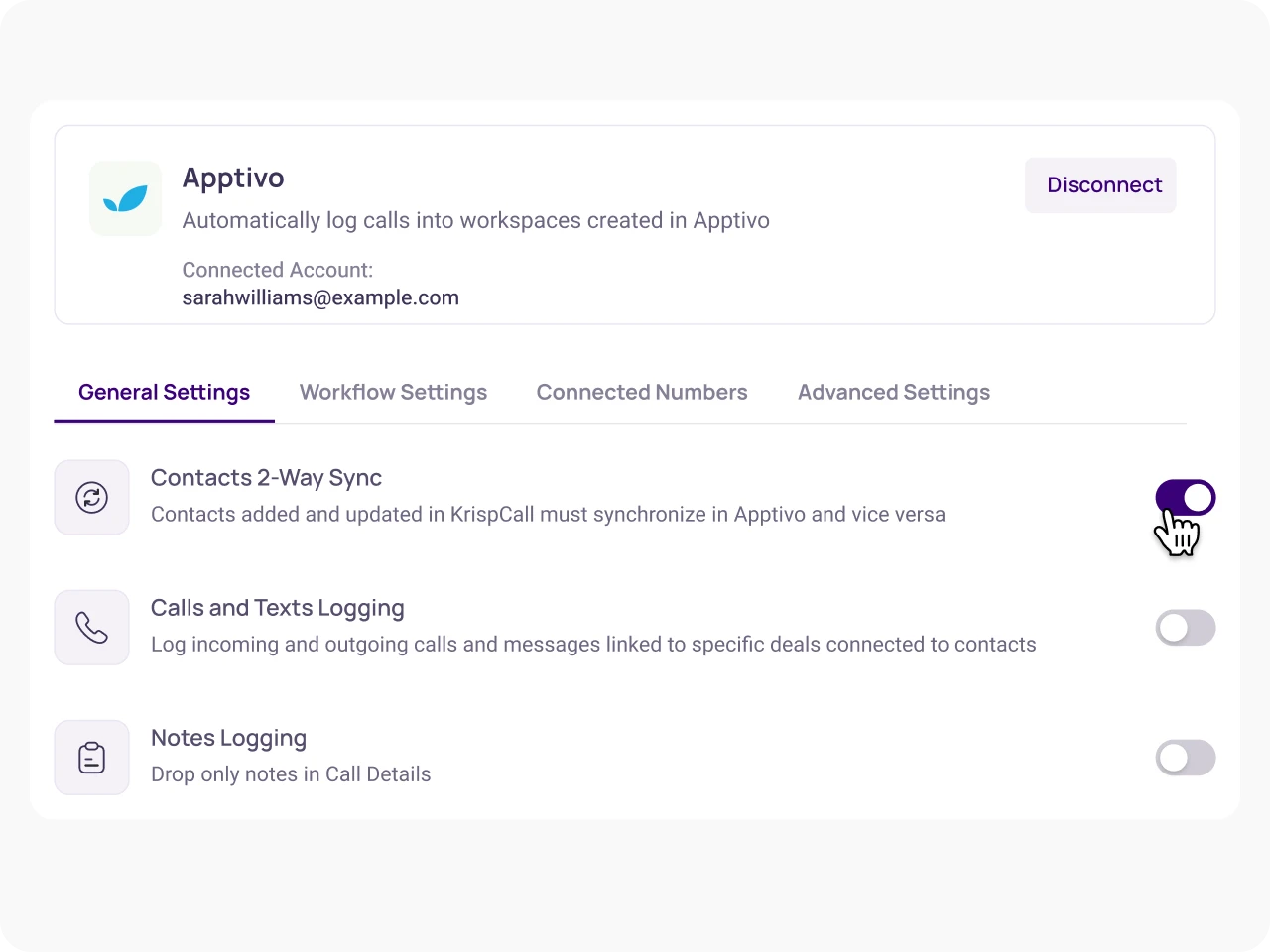This screenshot has height=952, width=1270.
Task: Enable the Calls and Texts Logging toggle
Action: pos(1186,628)
